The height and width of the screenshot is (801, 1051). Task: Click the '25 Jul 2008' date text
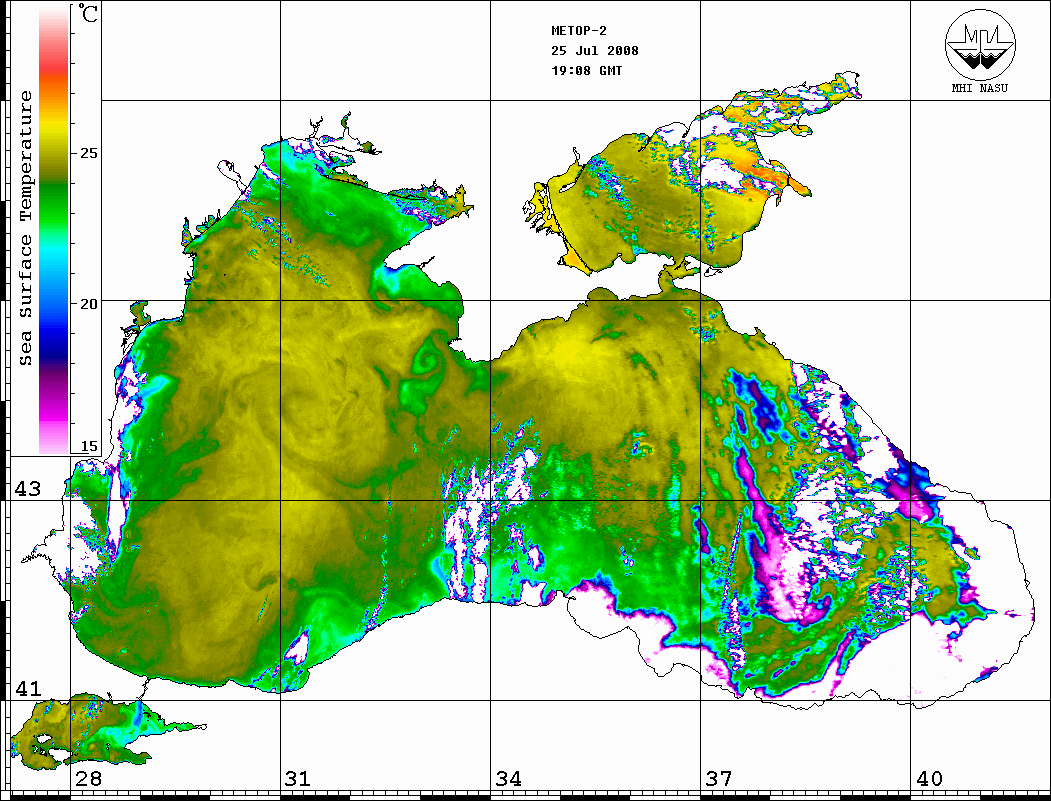point(595,50)
